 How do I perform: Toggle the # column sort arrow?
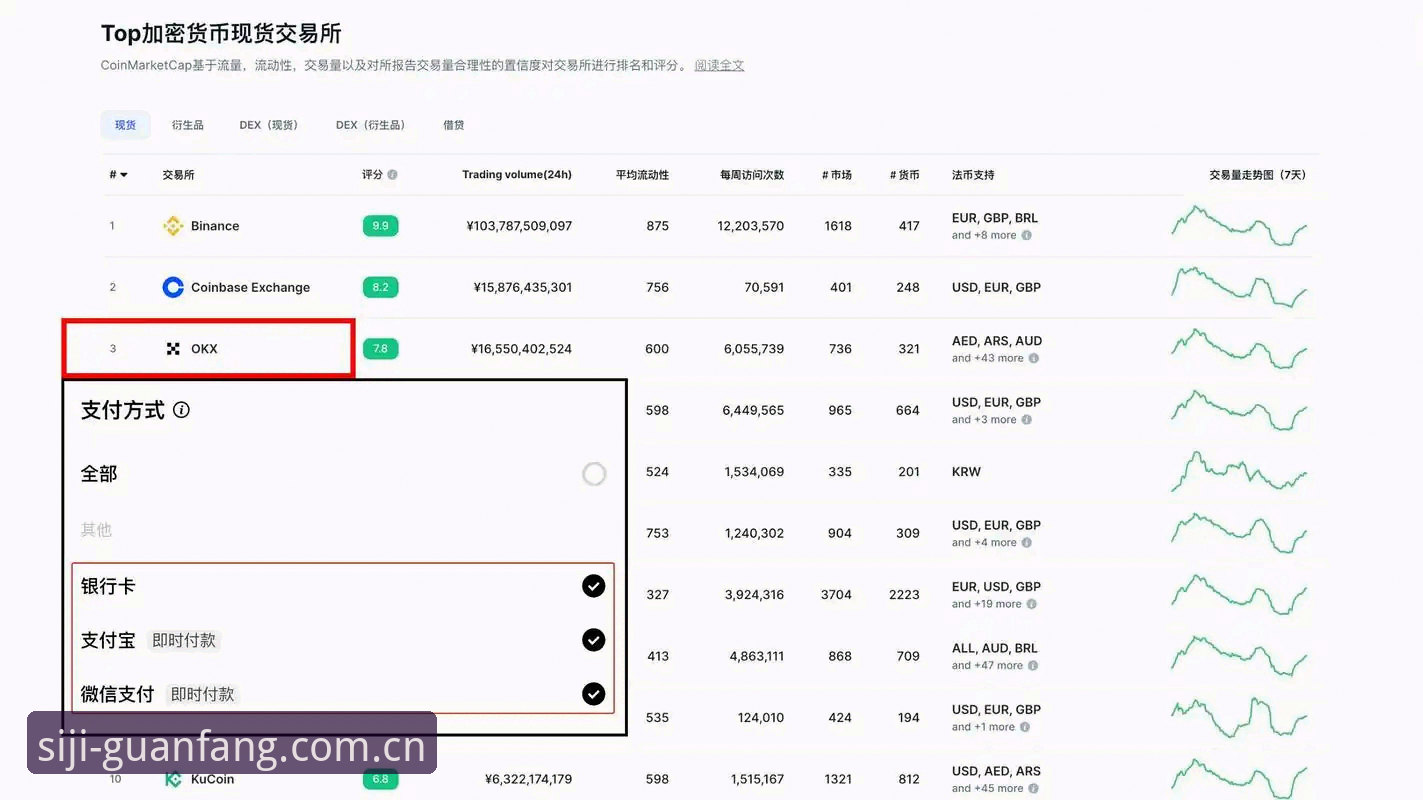[124, 175]
